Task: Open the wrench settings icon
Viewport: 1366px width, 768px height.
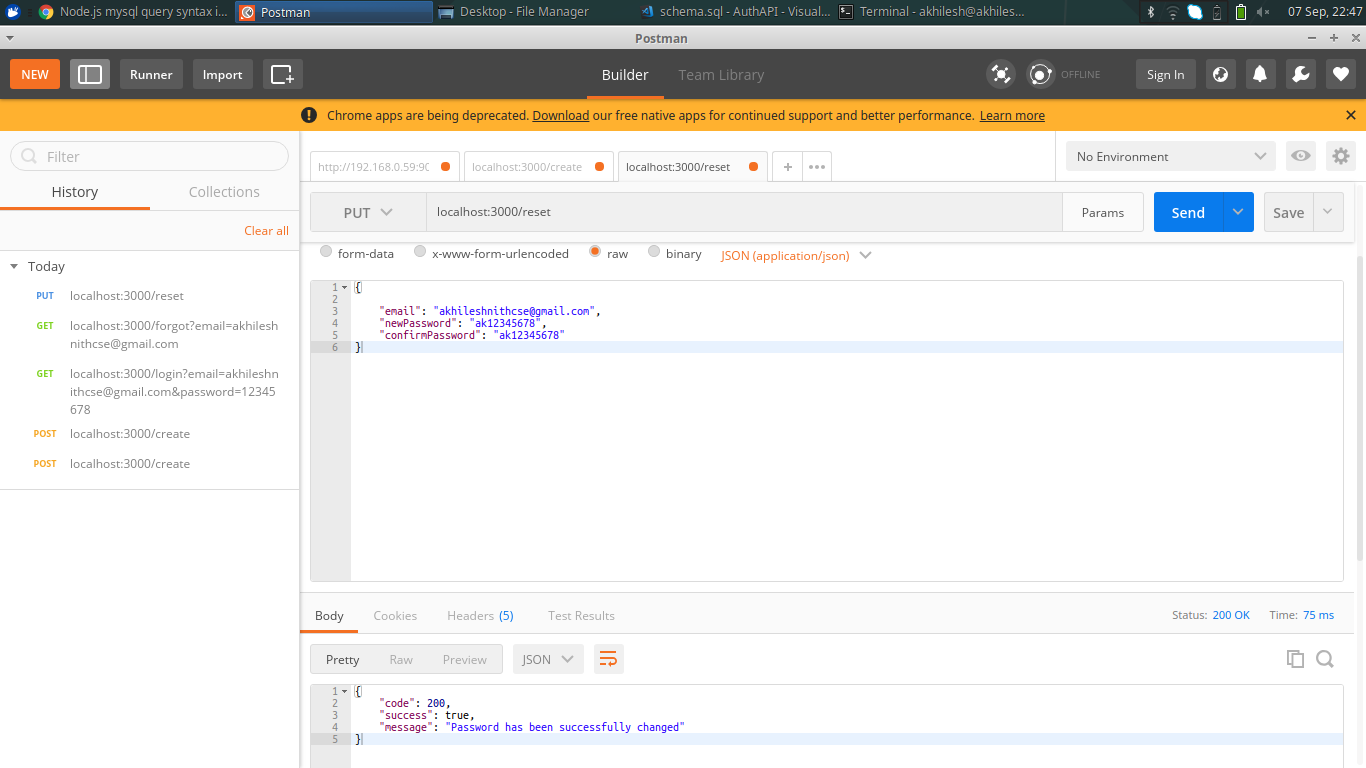Action: coord(1300,74)
